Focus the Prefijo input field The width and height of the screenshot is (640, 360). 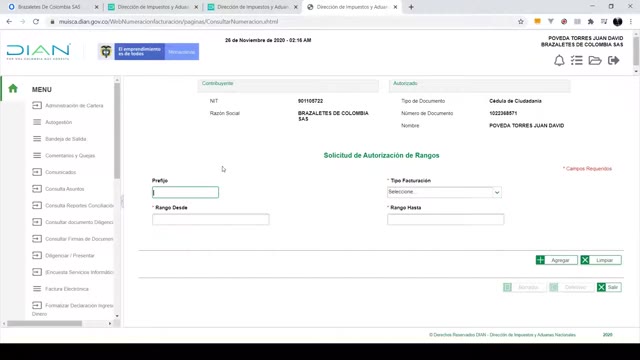click(185, 192)
